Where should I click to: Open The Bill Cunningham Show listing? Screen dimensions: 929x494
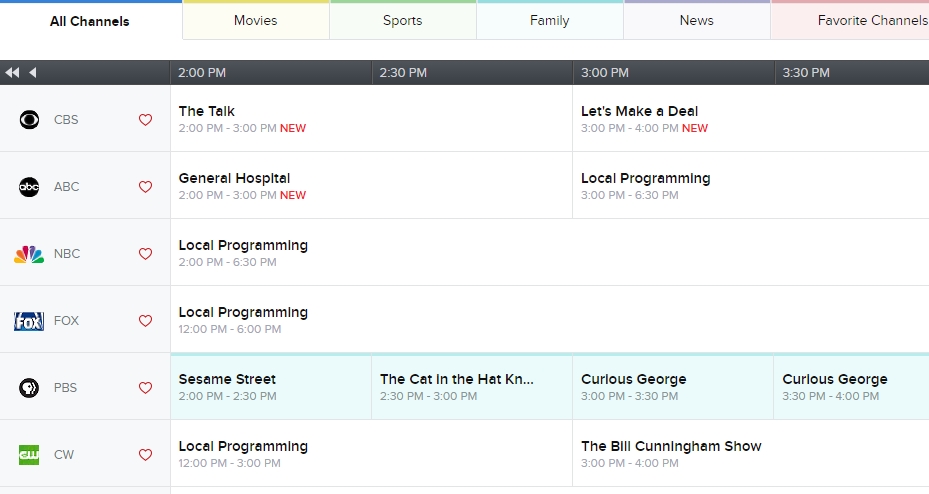pyautogui.click(x=671, y=446)
